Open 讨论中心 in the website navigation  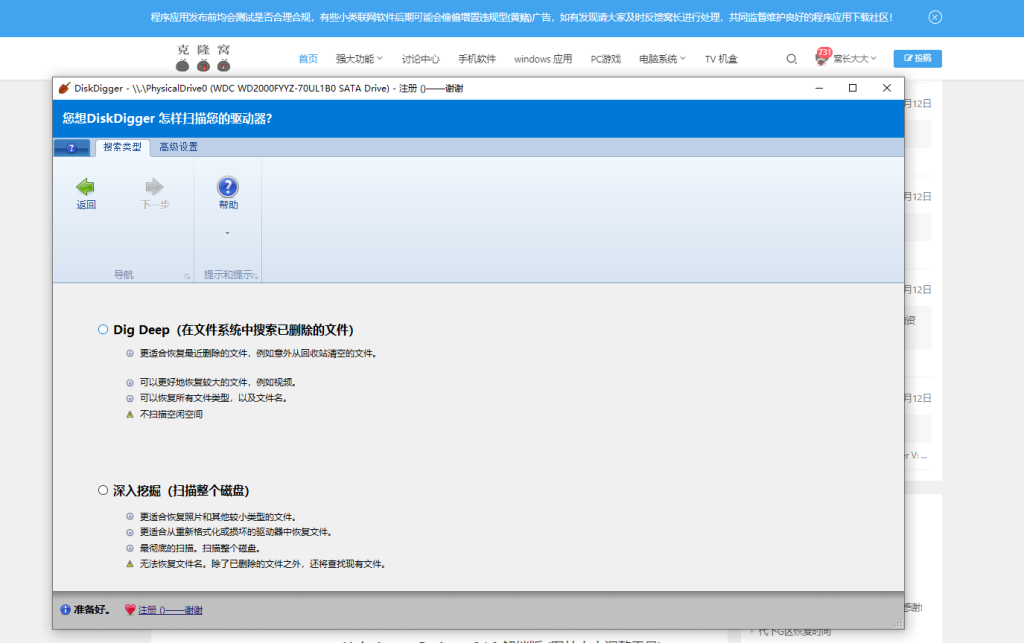click(421, 59)
